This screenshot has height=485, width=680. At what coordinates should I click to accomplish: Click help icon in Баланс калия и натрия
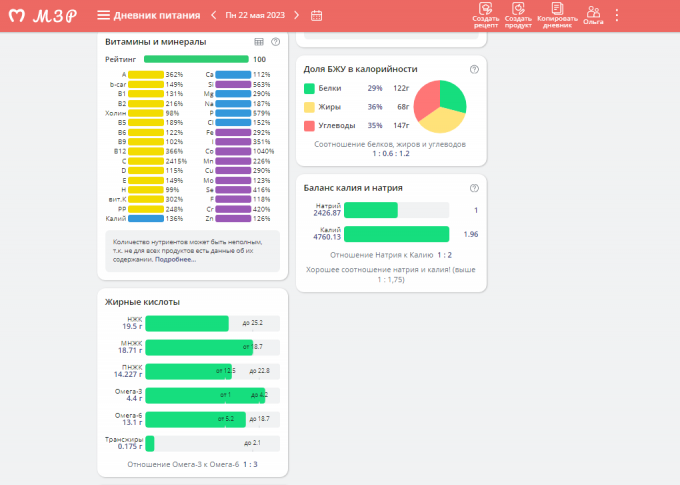click(474, 188)
